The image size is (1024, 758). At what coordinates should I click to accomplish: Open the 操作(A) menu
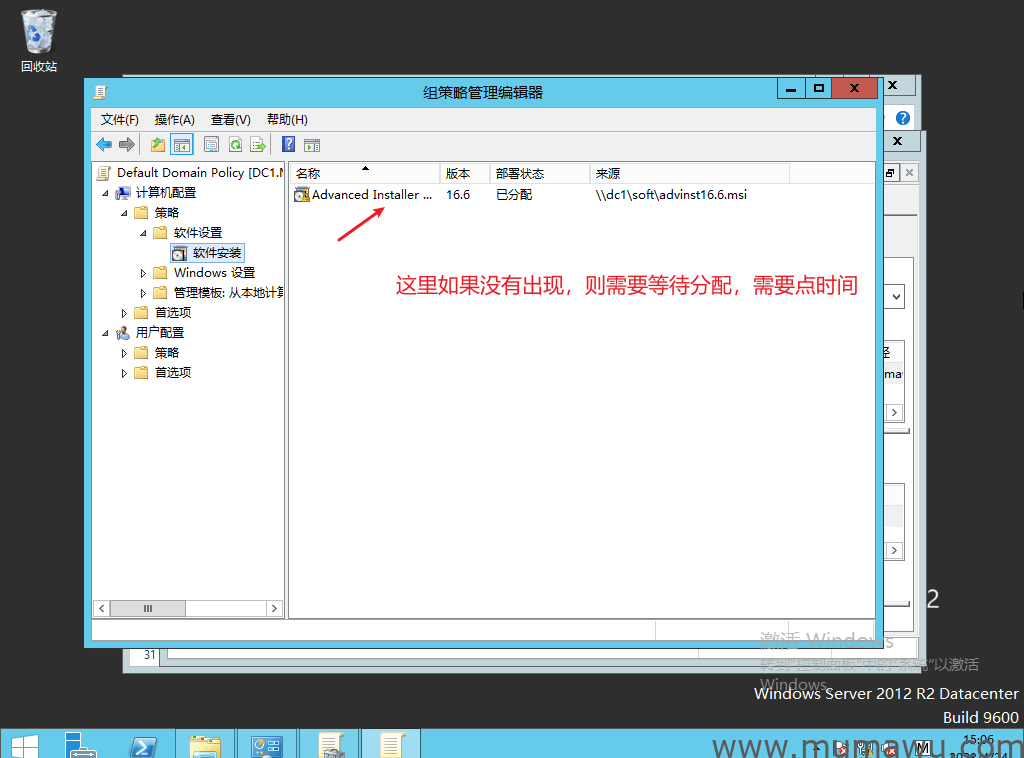[x=174, y=119]
